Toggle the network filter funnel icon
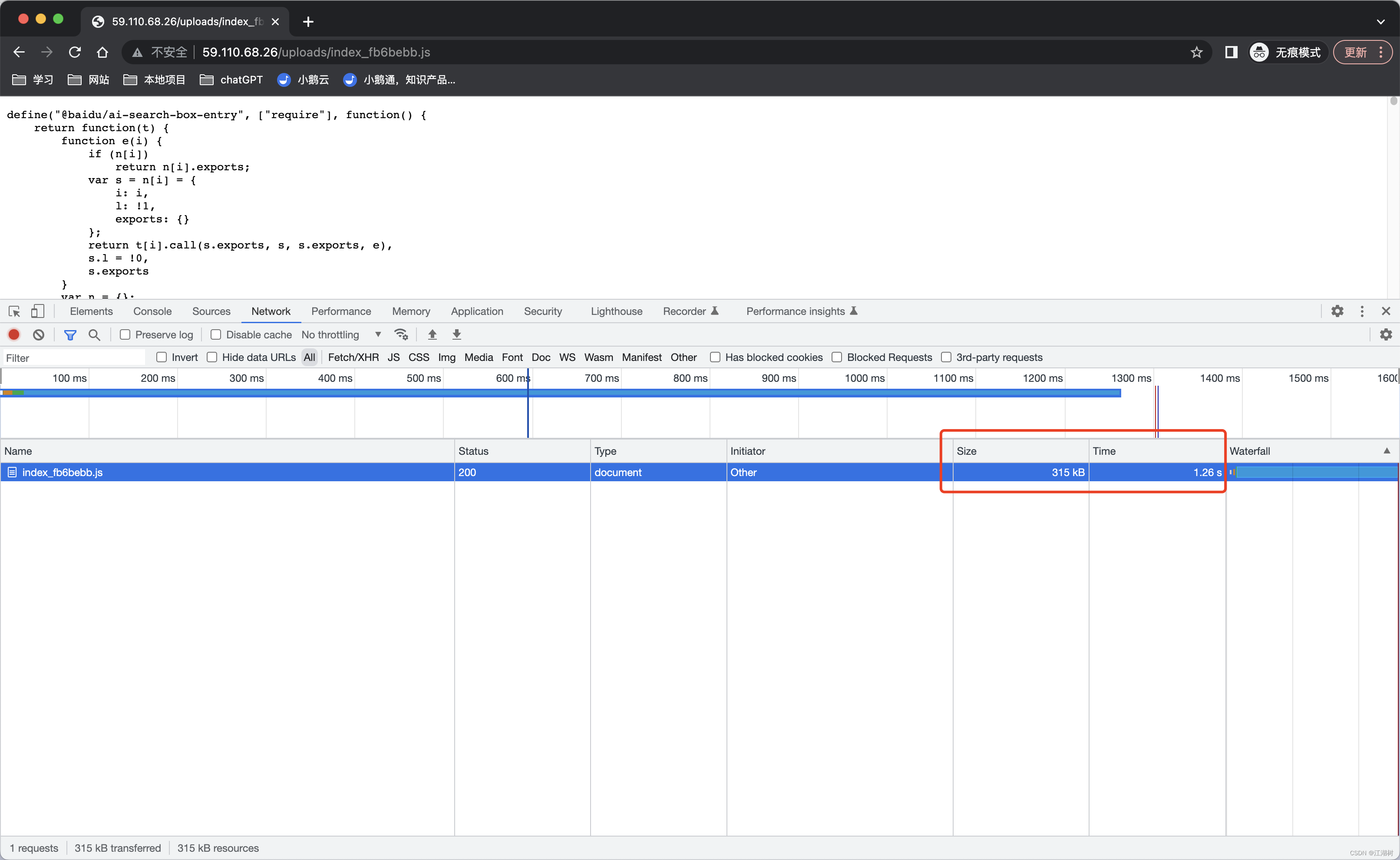 70,334
